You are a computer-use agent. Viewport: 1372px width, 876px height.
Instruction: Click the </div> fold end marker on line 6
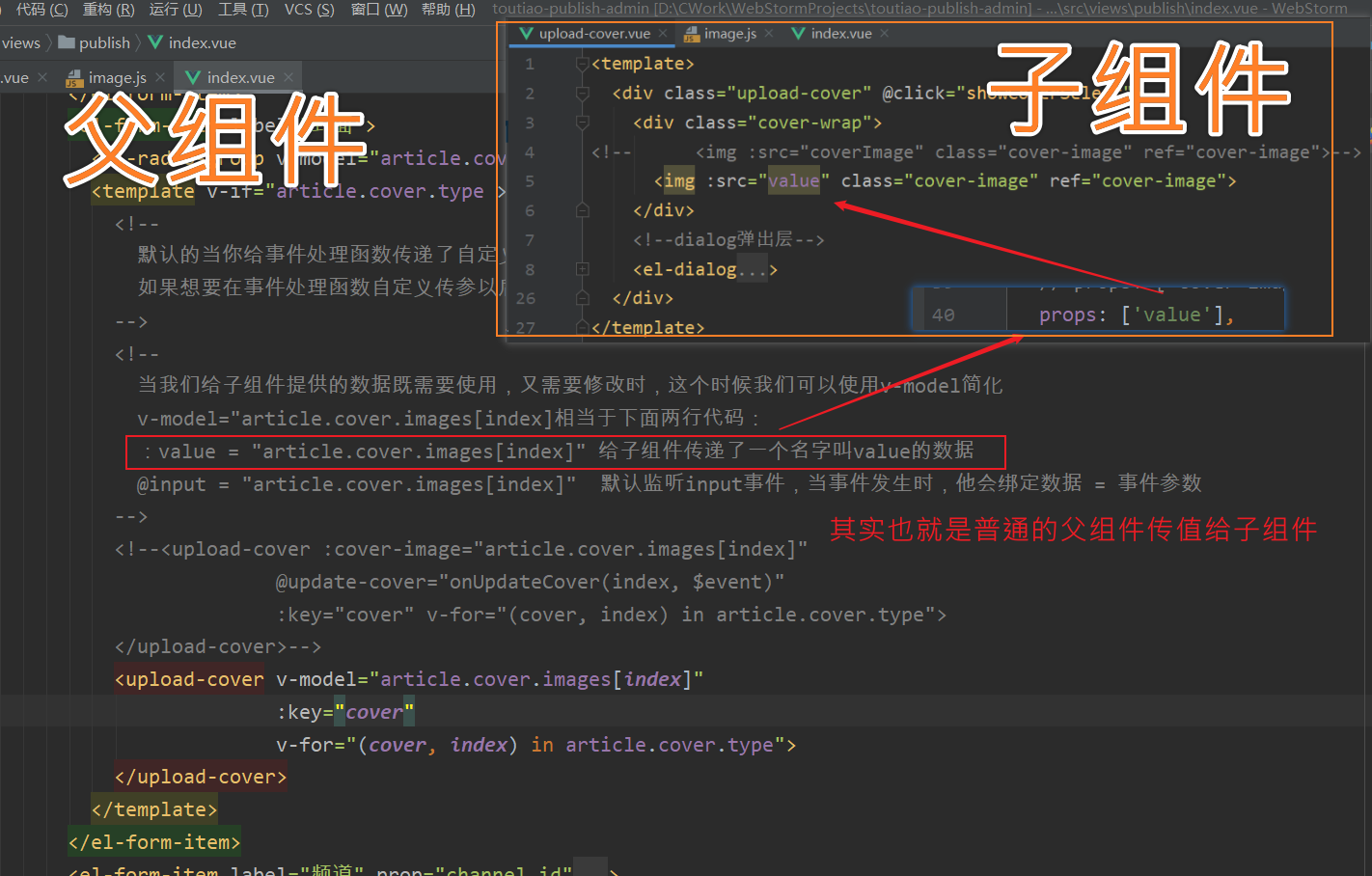582,210
